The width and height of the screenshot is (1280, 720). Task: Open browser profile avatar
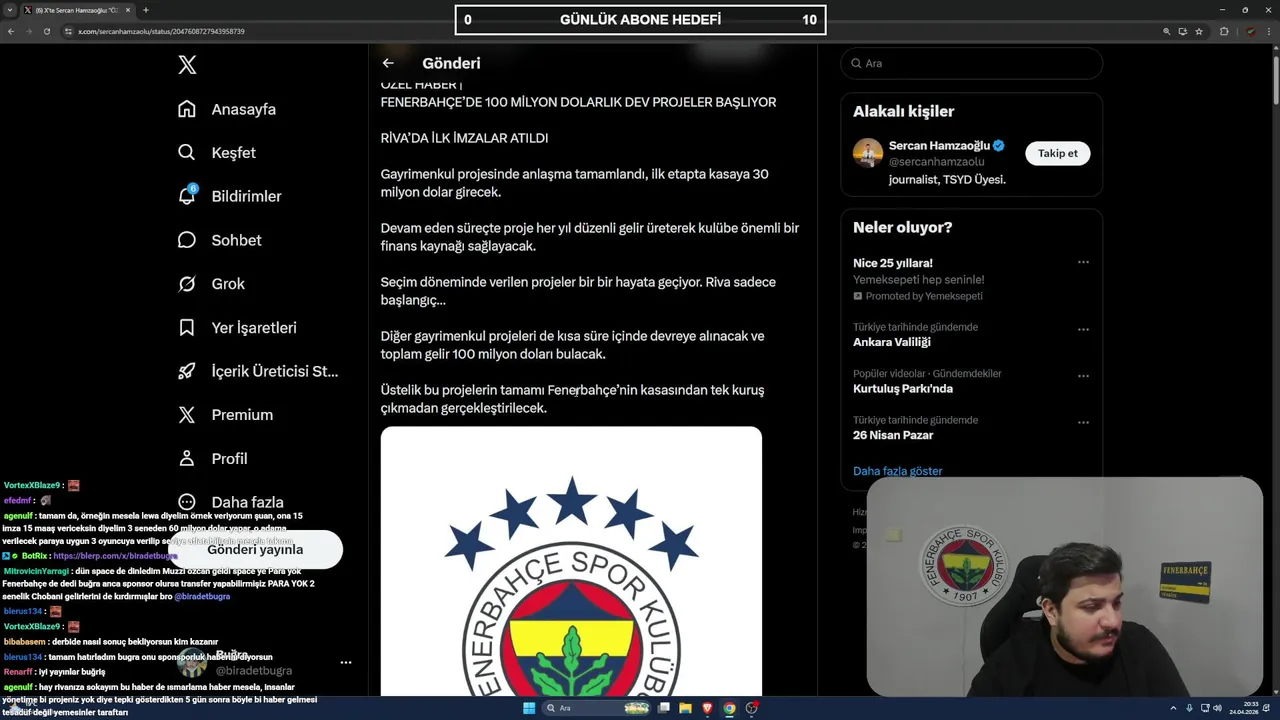coord(1250,31)
